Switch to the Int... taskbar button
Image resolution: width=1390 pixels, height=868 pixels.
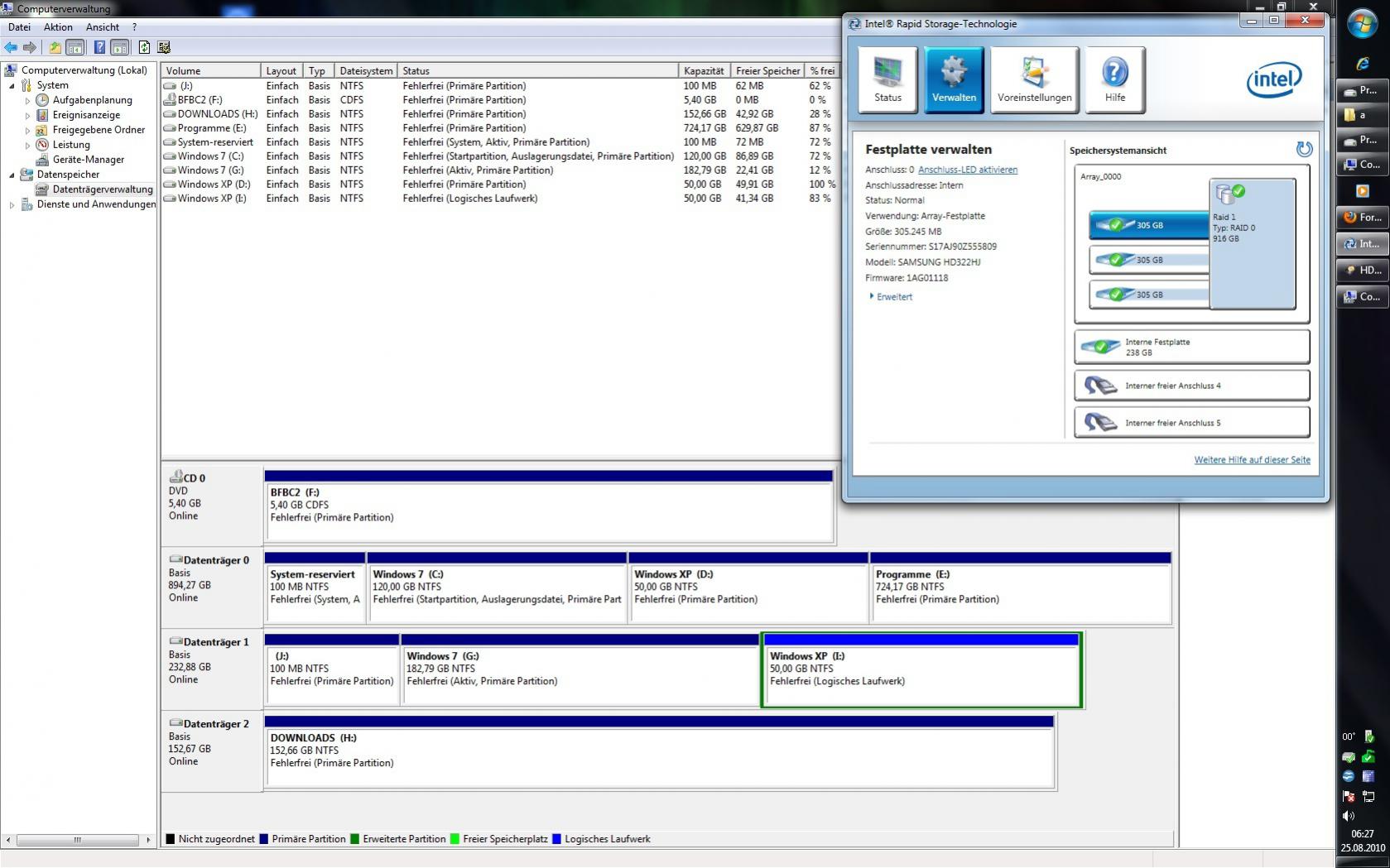tap(1362, 243)
